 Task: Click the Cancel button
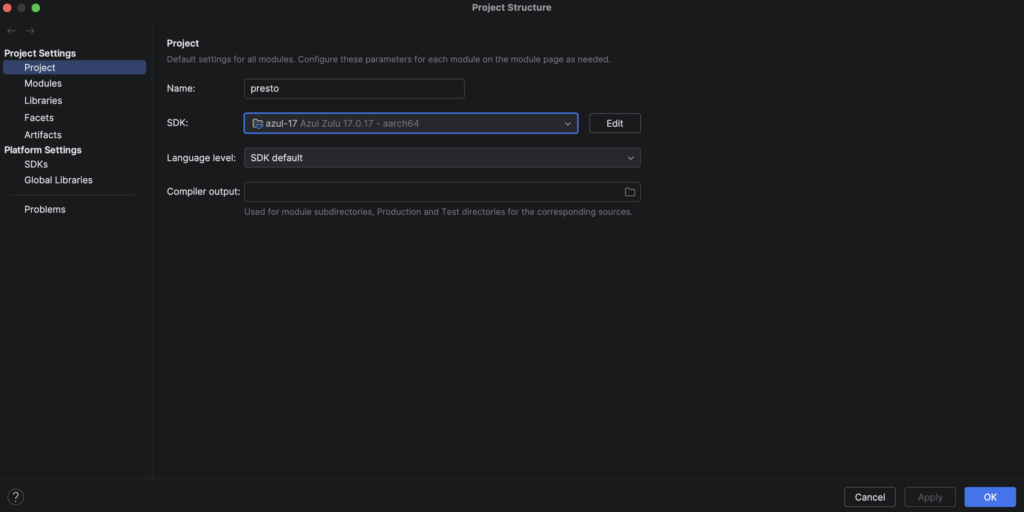tap(869, 497)
